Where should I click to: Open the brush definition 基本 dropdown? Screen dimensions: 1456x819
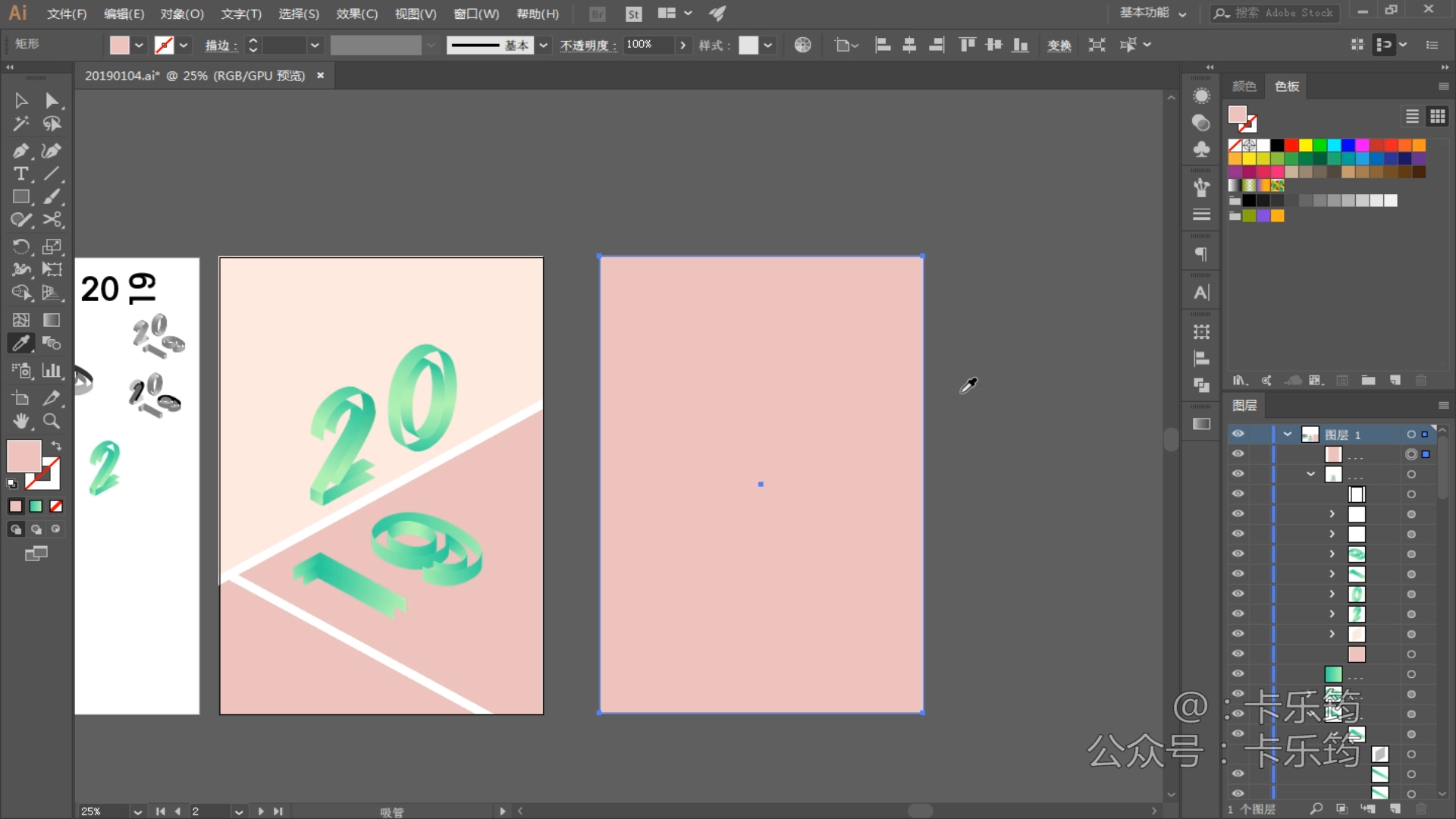pos(543,45)
